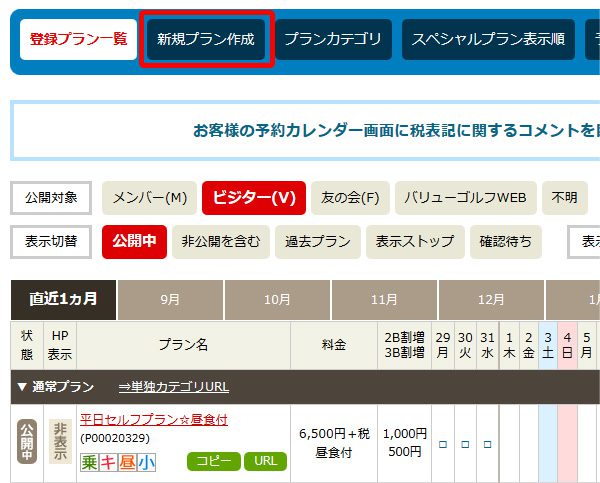
Task: Click the 1,000円 500円 surcharge cell
Action: click(404, 443)
